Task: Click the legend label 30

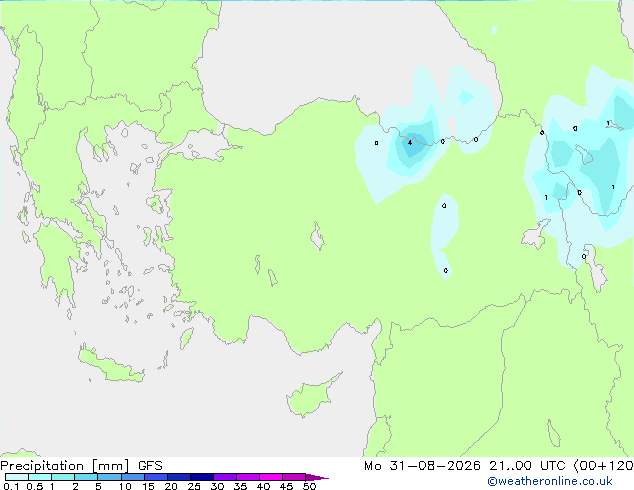Action: click(x=217, y=486)
